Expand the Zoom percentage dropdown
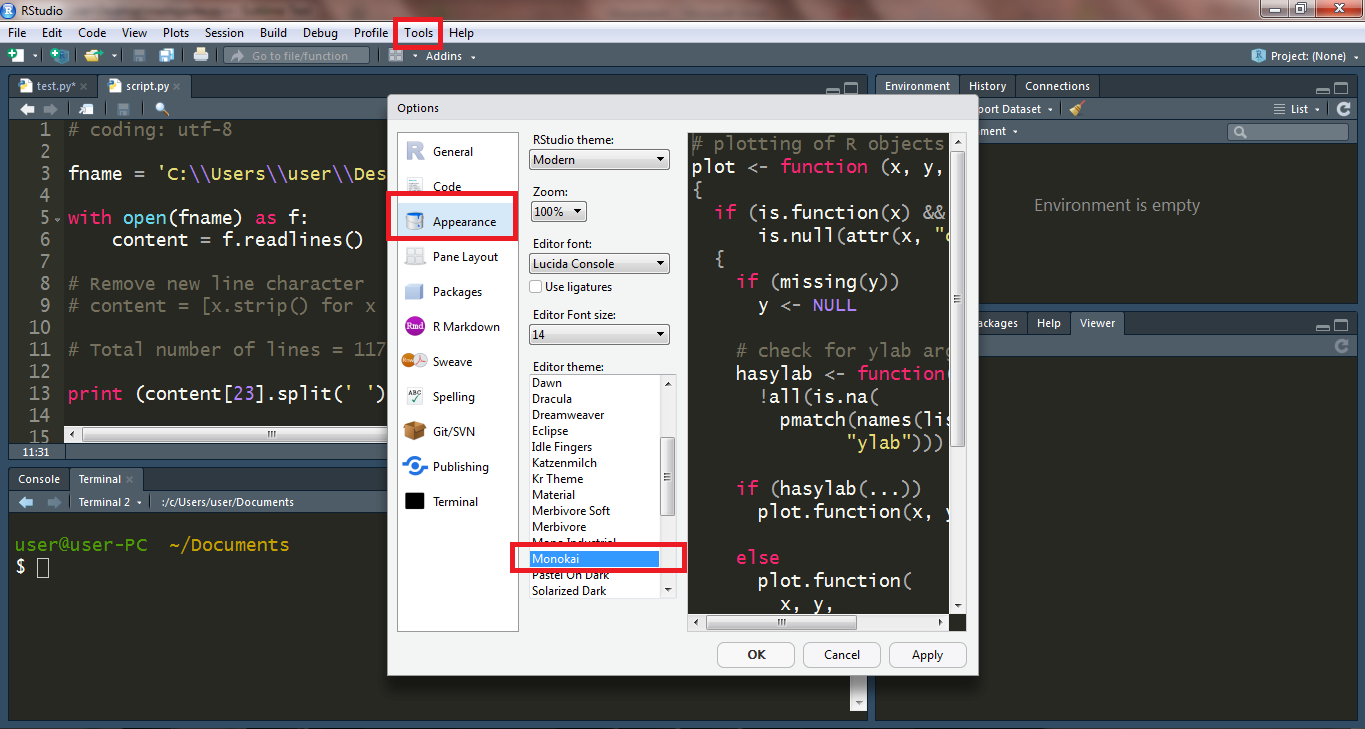The image size is (1365, 729). 558,211
